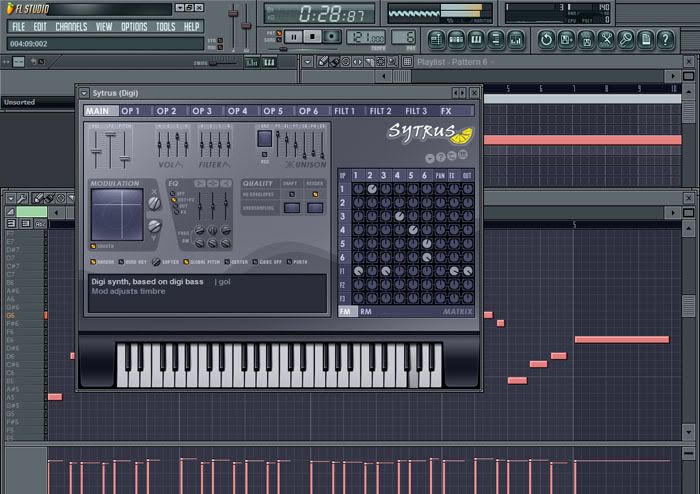700x494 pixels.
Task: Open the project info document icon
Action: point(646,40)
